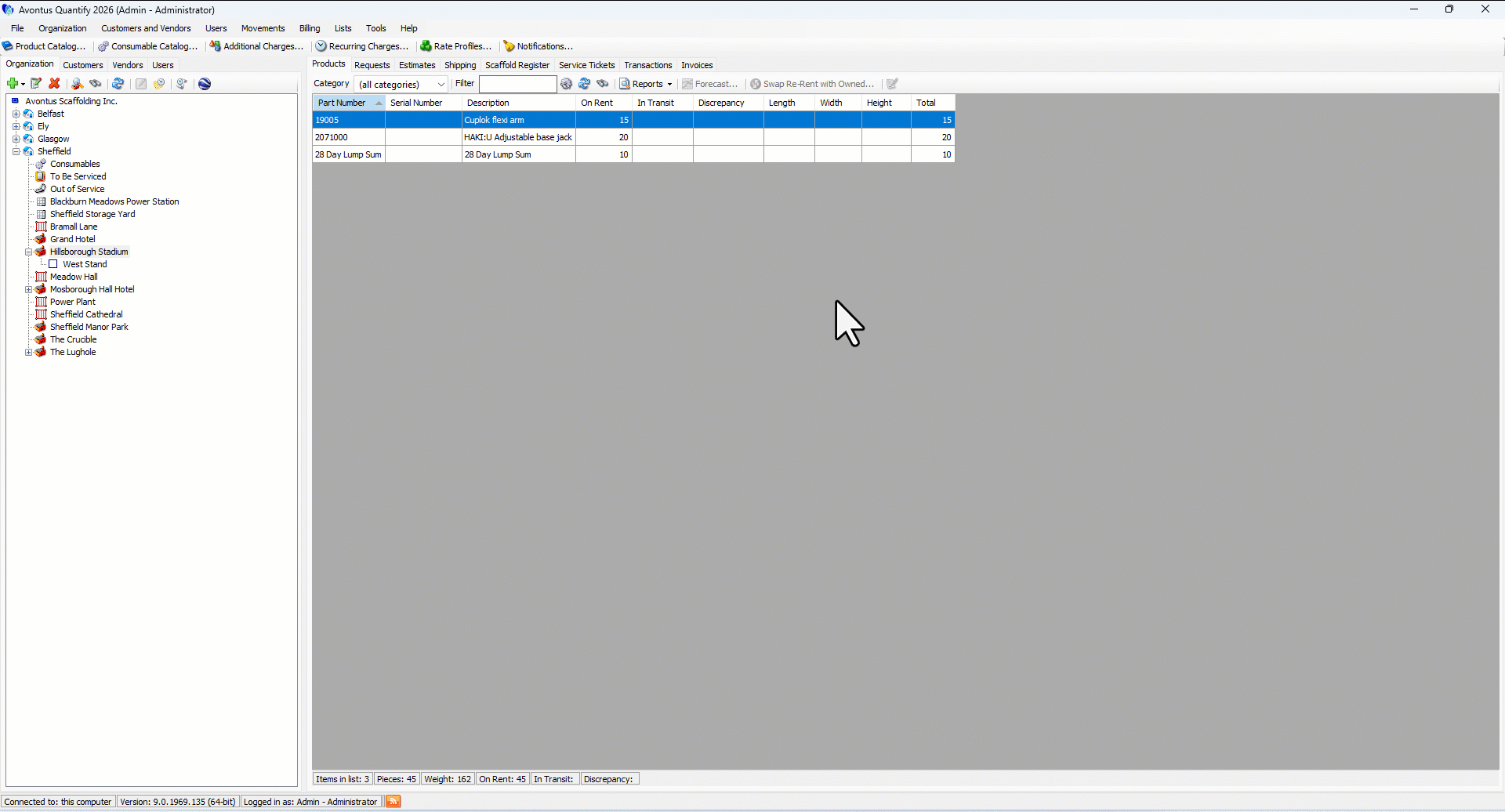The height and width of the screenshot is (812, 1505).
Task: Select the 28 Day Lump Sum part number cell
Action: click(x=349, y=154)
